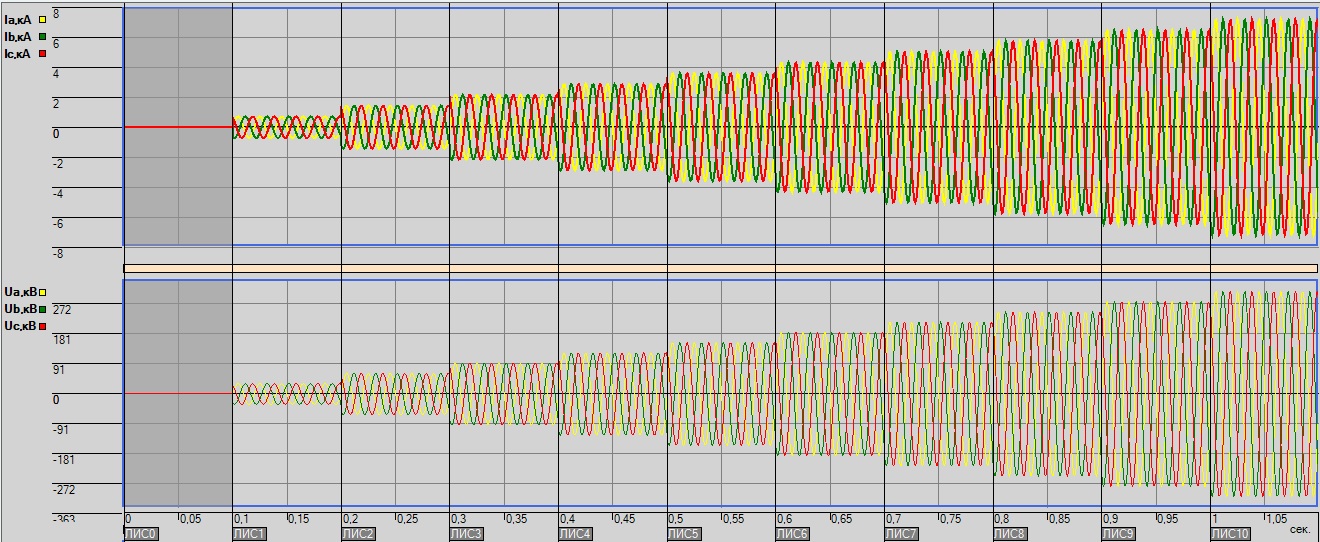The width and height of the screenshot is (1320, 542).
Task: Click the 0,65 time axis label
Action: pyautogui.click(x=842, y=520)
